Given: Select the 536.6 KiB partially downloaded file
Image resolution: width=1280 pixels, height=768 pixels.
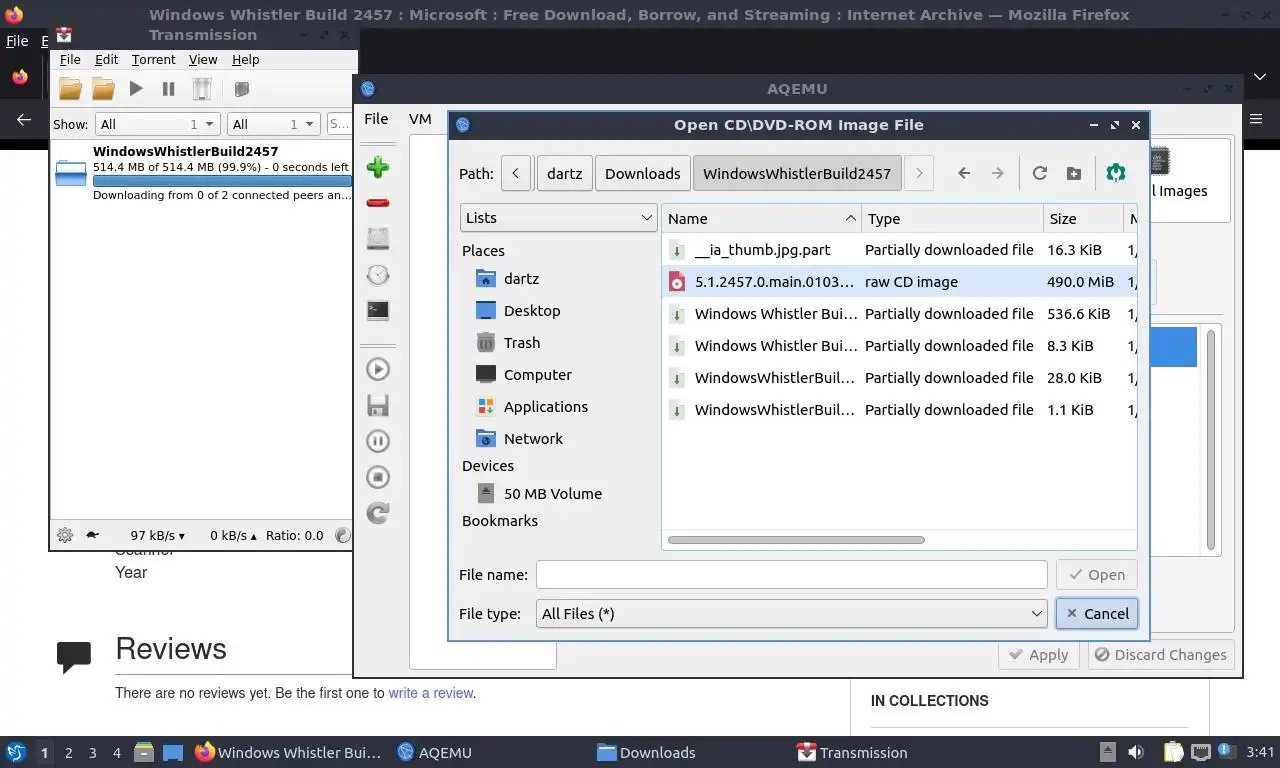Looking at the screenshot, I should click(x=899, y=313).
